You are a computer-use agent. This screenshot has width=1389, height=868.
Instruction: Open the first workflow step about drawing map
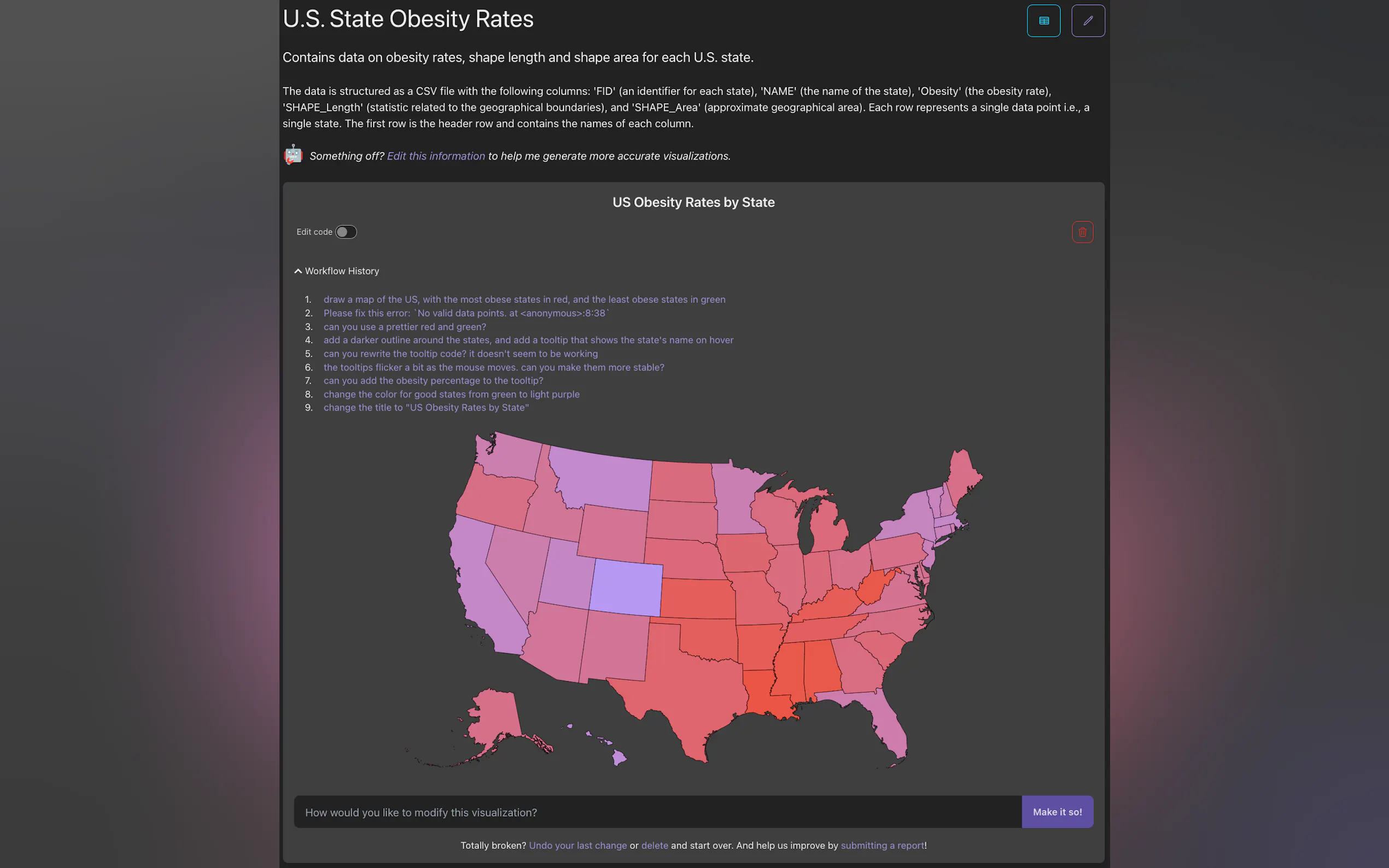click(524, 299)
